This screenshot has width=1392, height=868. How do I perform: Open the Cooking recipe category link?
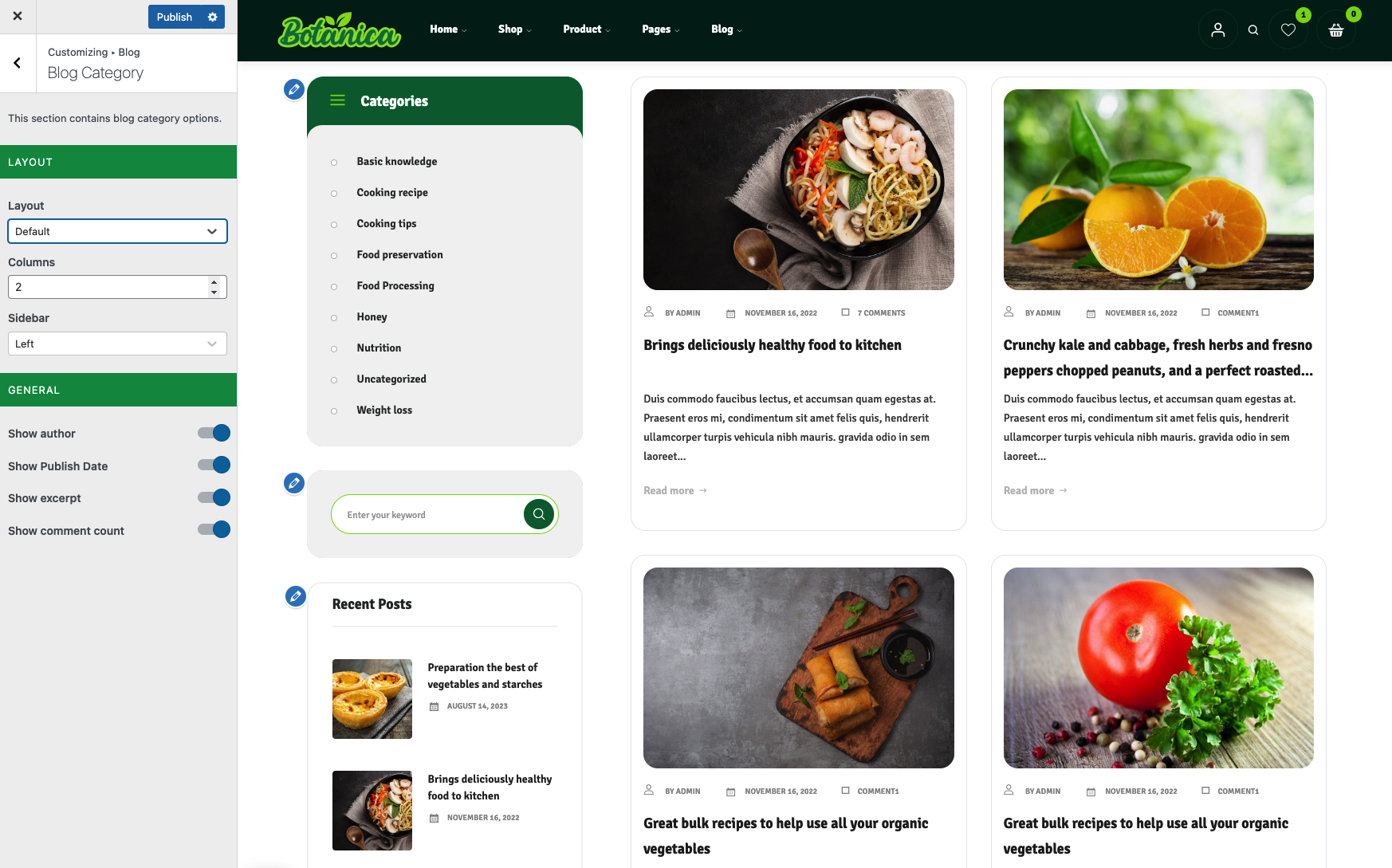392,192
